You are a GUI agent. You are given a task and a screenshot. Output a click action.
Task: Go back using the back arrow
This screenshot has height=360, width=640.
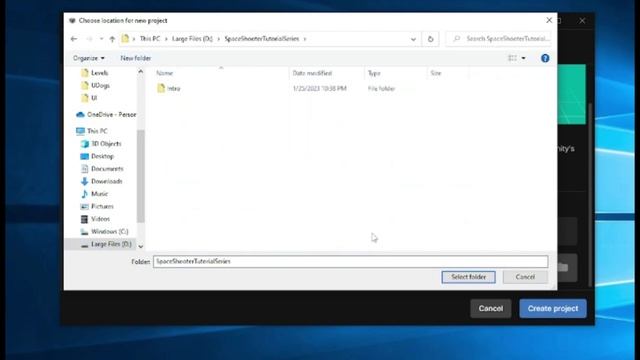[x=74, y=39]
